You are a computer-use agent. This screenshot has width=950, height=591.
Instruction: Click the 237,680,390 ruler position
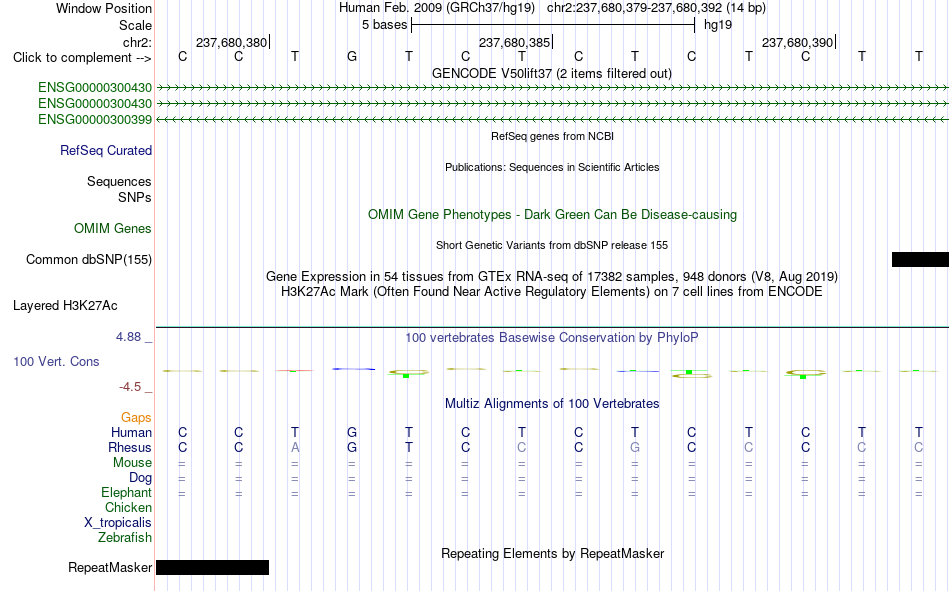(x=797, y=42)
